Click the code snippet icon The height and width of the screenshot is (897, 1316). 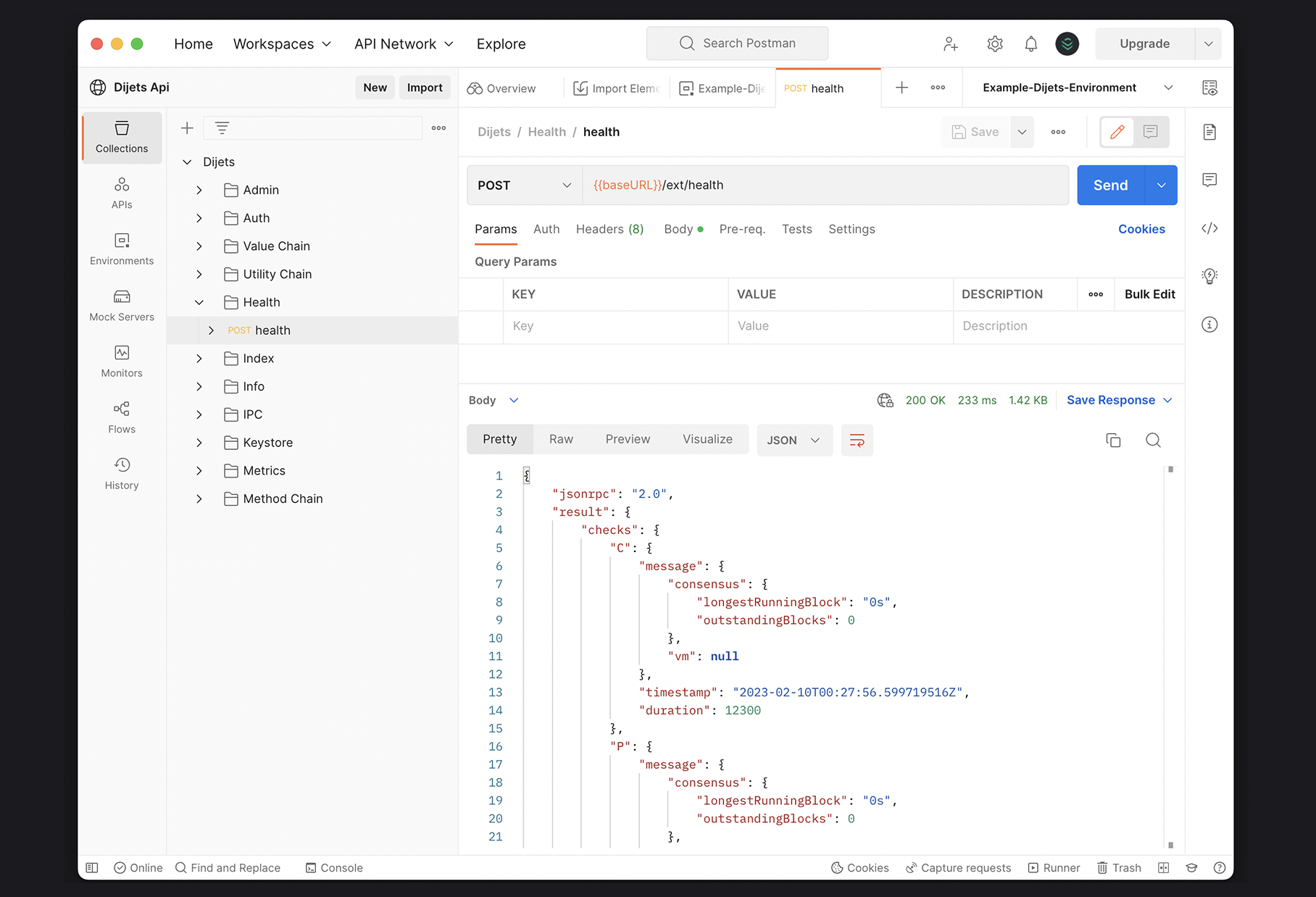coord(1209,229)
